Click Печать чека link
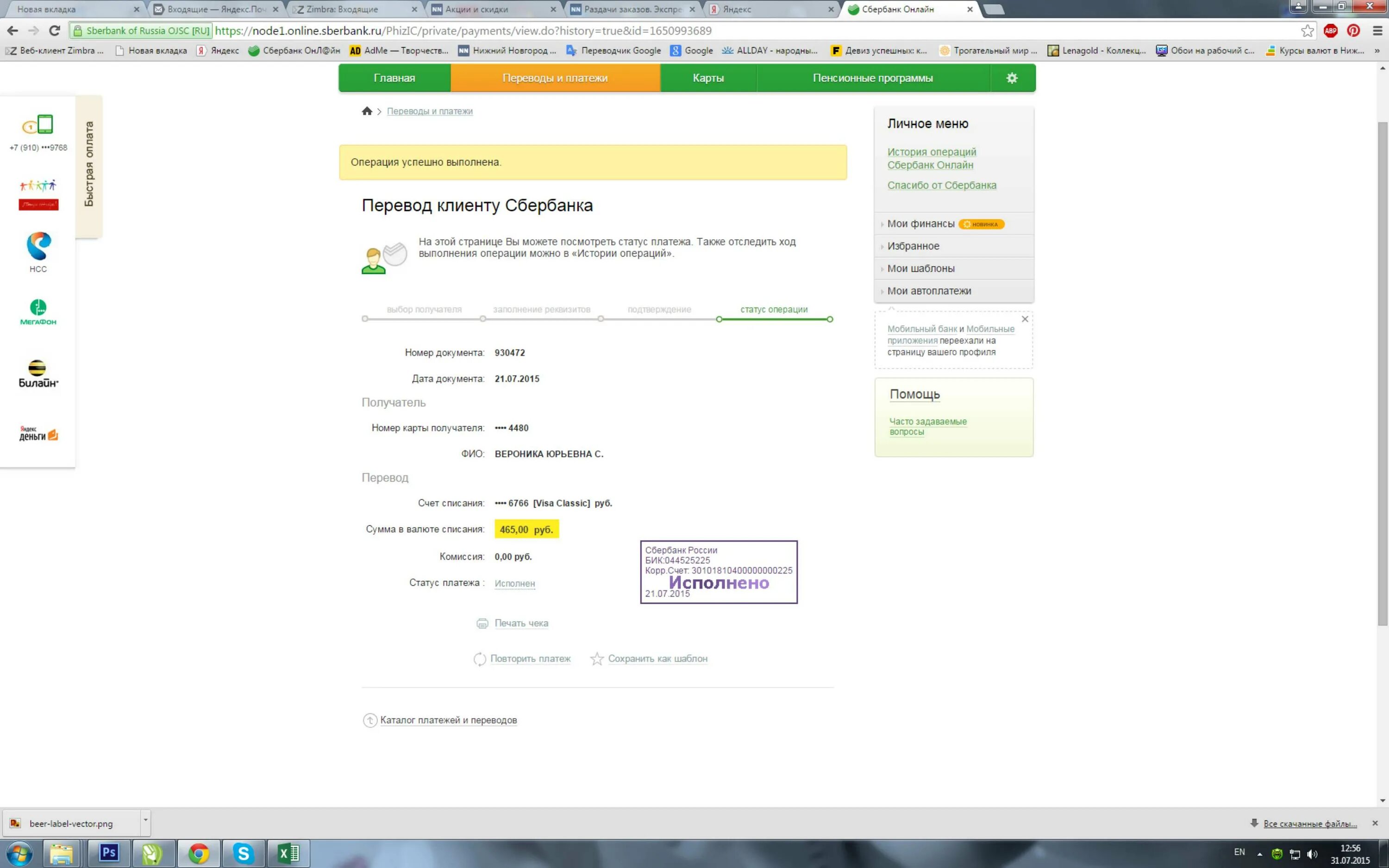 tap(521, 624)
